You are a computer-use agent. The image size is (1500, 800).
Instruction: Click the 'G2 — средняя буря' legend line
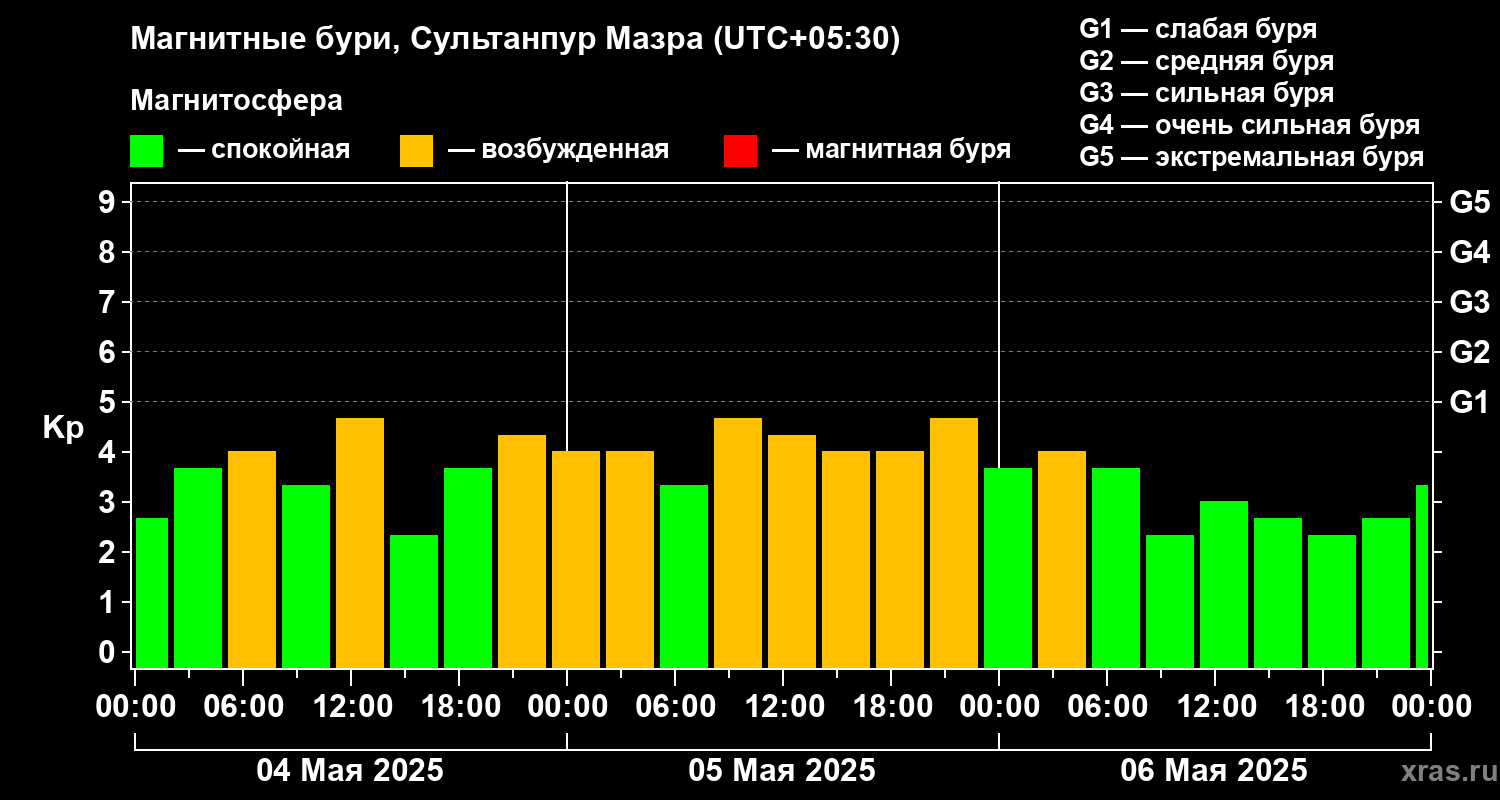(x=1207, y=61)
